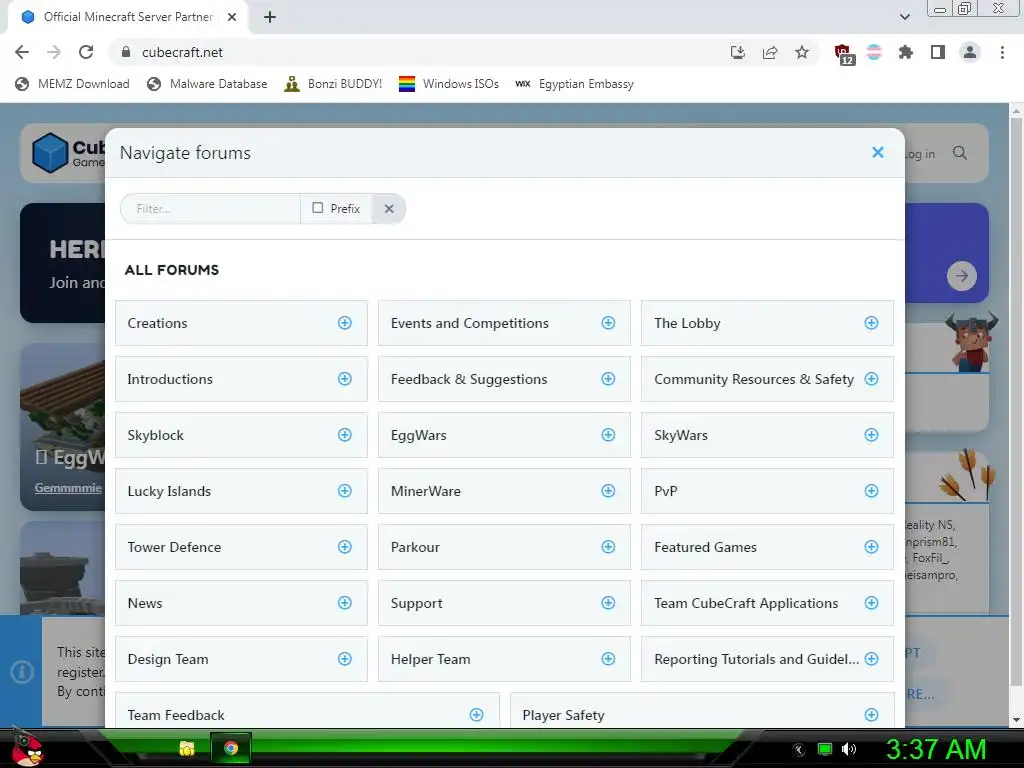Expand The Lobby forum plus icon
Screen dimensions: 1024x768
pos(871,323)
